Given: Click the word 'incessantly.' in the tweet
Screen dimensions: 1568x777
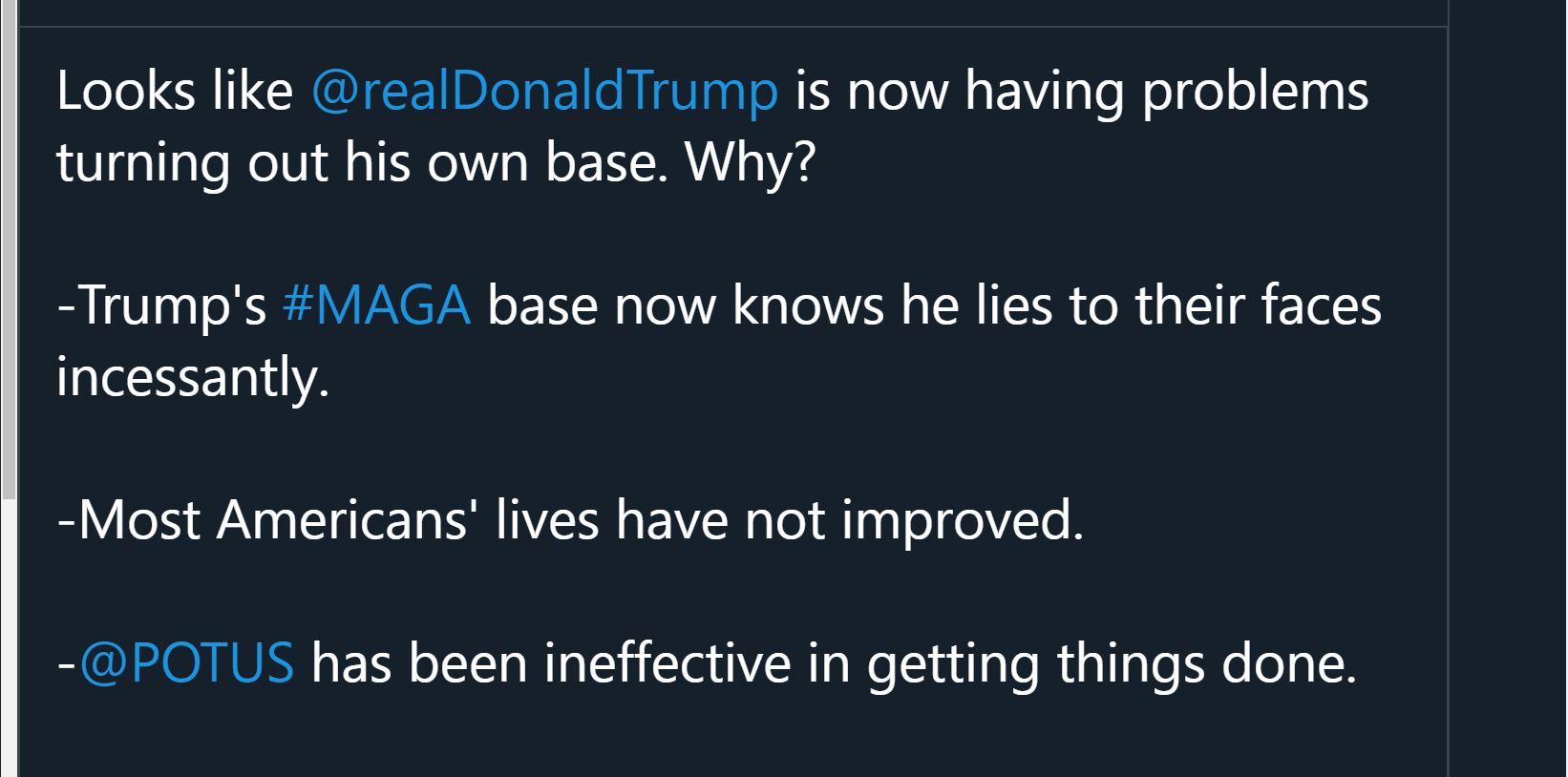Looking at the screenshot, I should coord(193,377).
